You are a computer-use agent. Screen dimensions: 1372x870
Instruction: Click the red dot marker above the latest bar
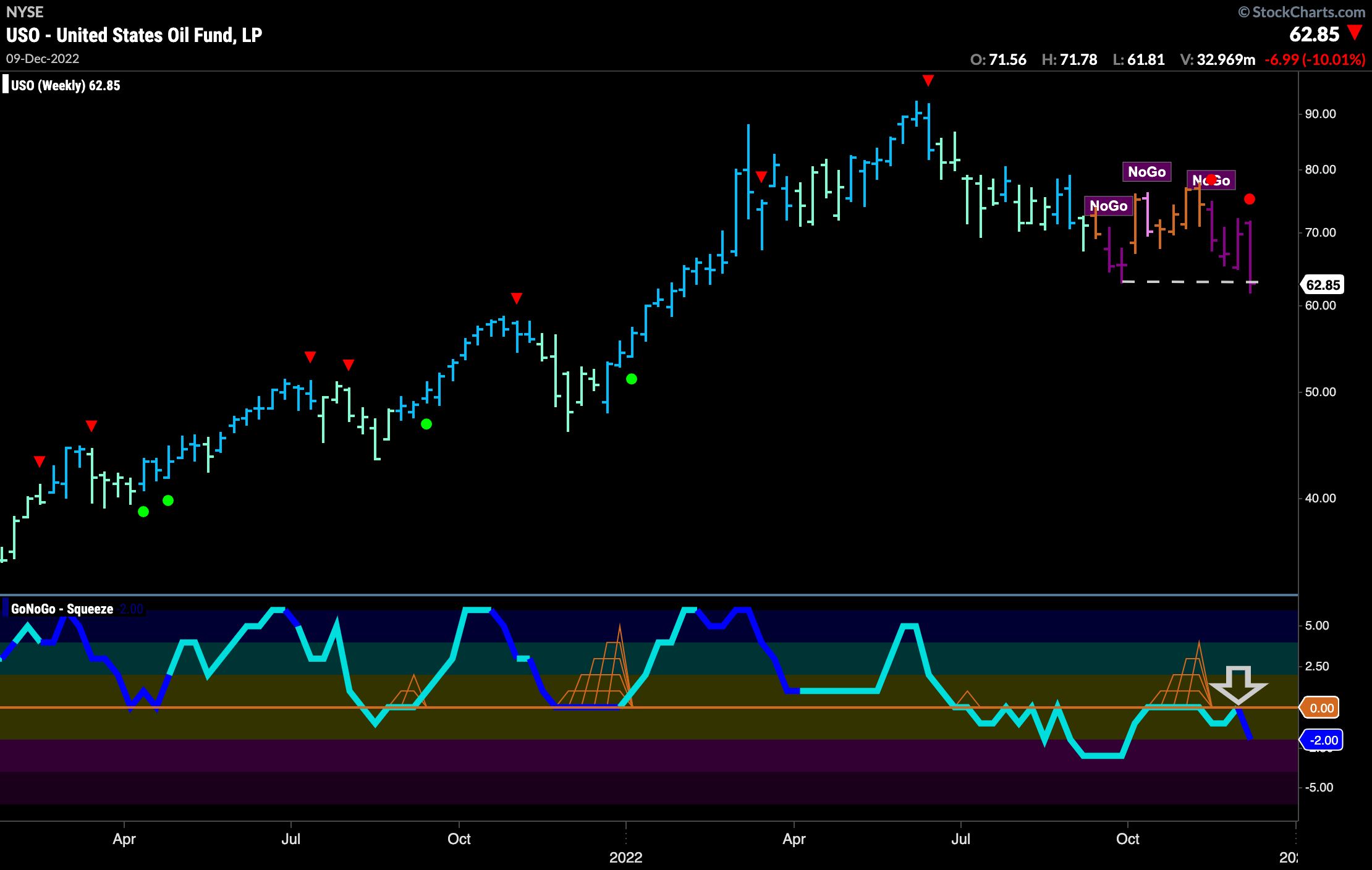[x=1250, y=199]
